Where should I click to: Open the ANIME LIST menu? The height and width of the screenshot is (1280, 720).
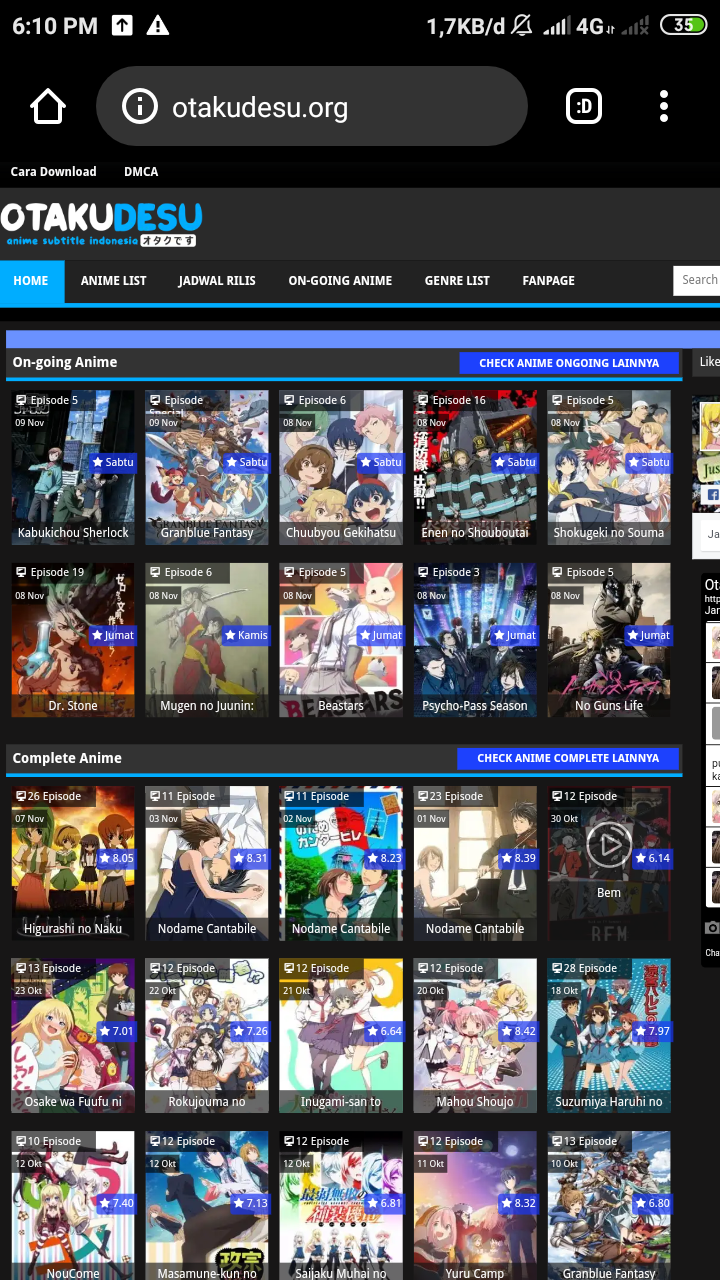114,281
